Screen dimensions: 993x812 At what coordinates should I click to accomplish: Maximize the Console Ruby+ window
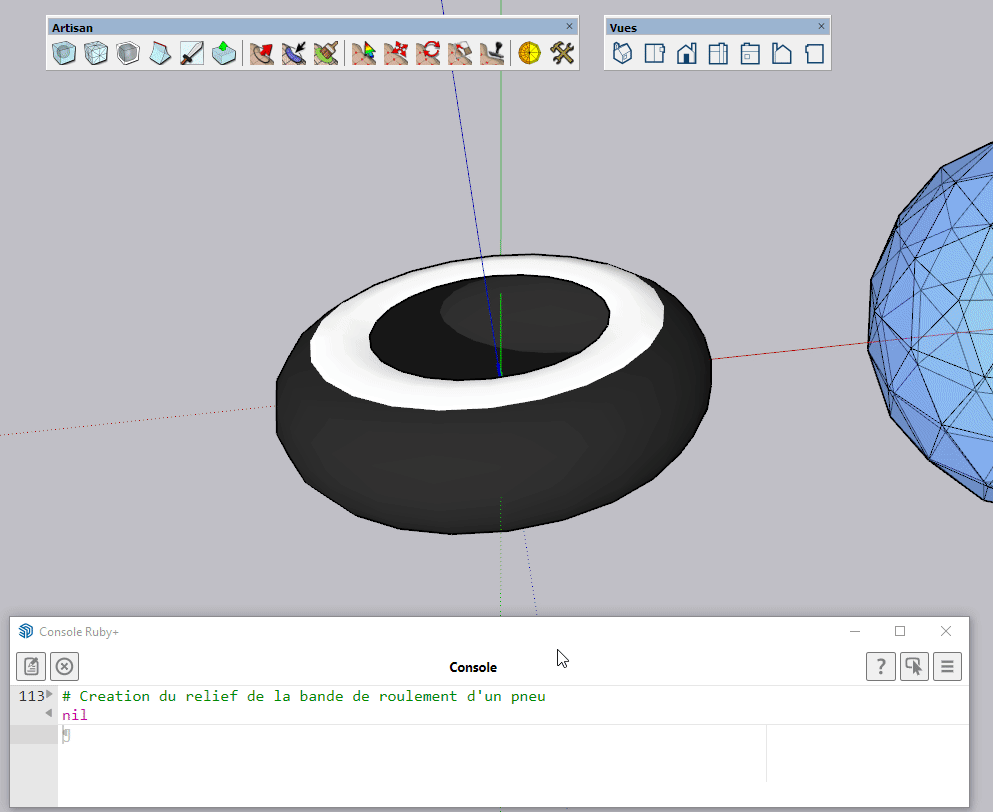click(x=900, y=631)
